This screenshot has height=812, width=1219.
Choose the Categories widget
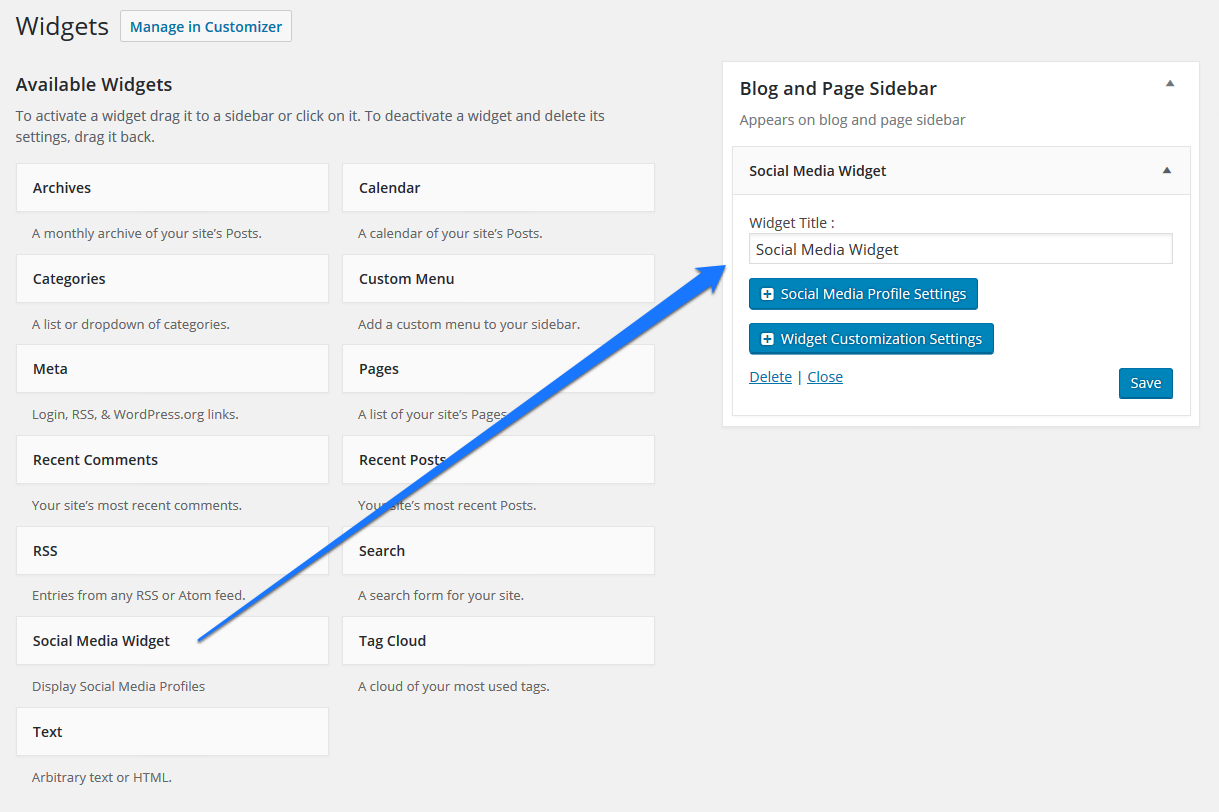tap(172, 279)
